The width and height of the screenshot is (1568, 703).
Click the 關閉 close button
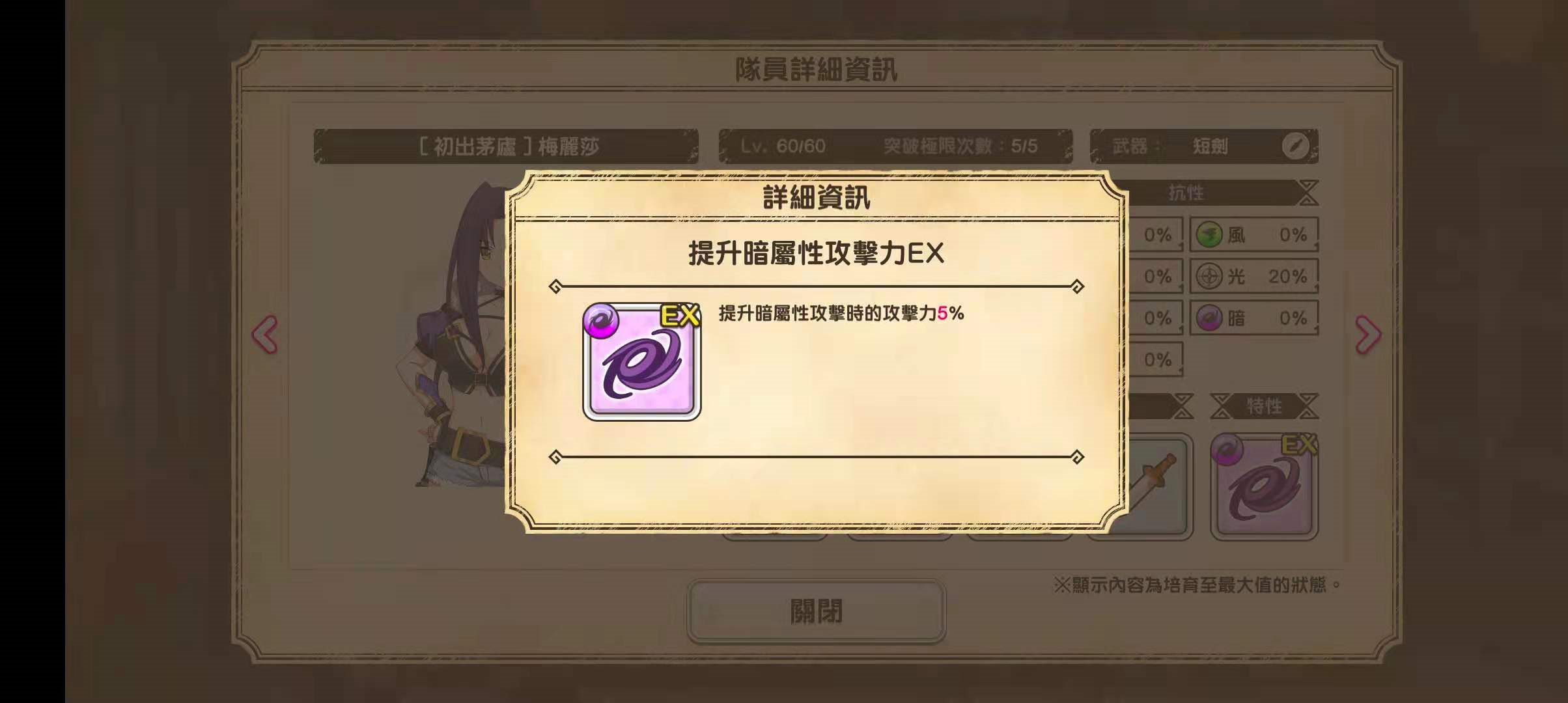(816, 611)
